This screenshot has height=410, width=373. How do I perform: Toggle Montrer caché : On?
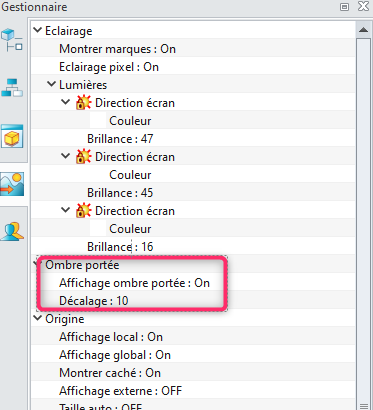click(110, 373)
